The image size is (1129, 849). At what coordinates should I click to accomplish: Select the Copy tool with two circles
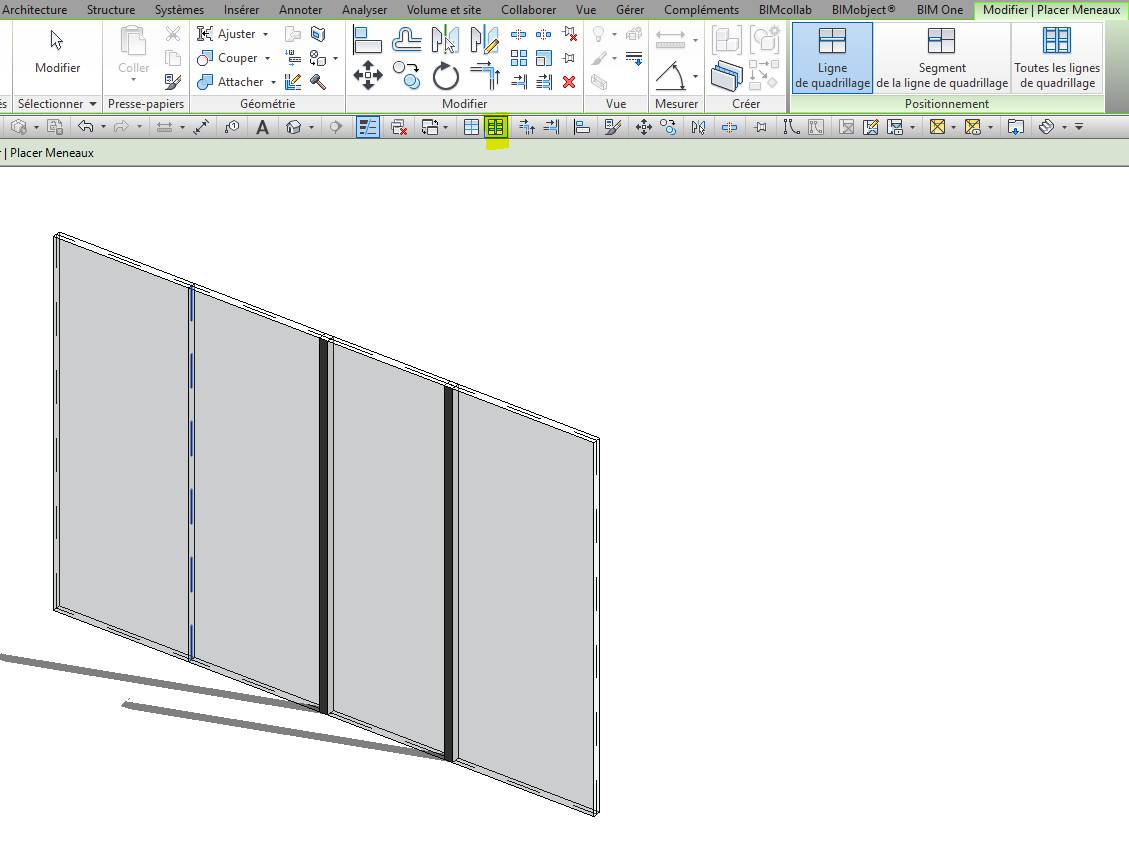coord(406,75)
